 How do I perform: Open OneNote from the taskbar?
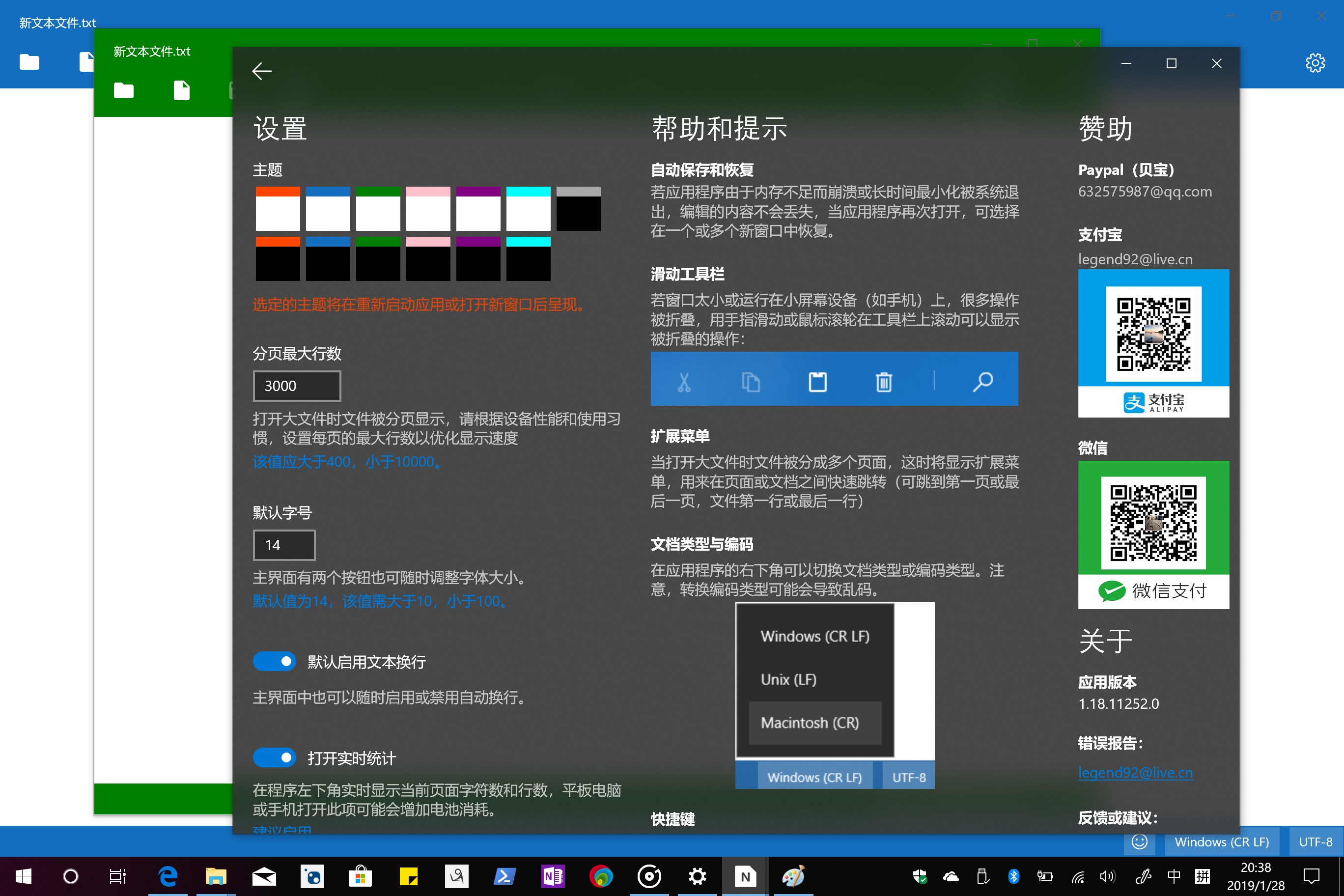[553, 876]
